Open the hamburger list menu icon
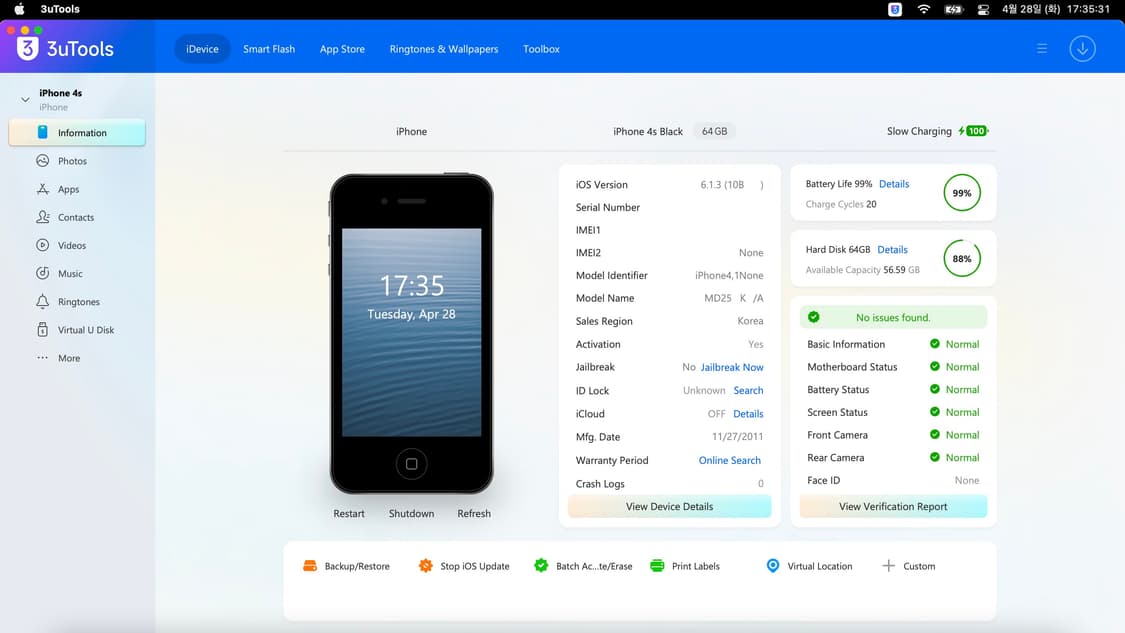 click(x=1042, y=49)
